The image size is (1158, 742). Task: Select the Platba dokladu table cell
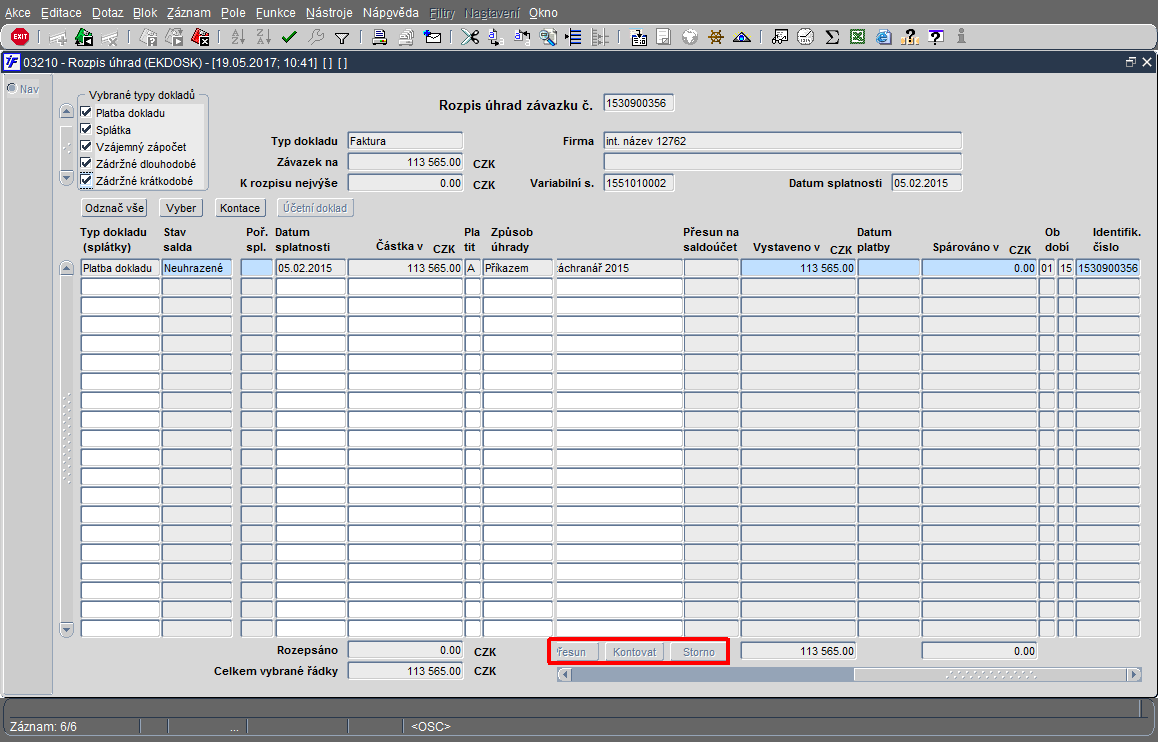click(120, 268)
